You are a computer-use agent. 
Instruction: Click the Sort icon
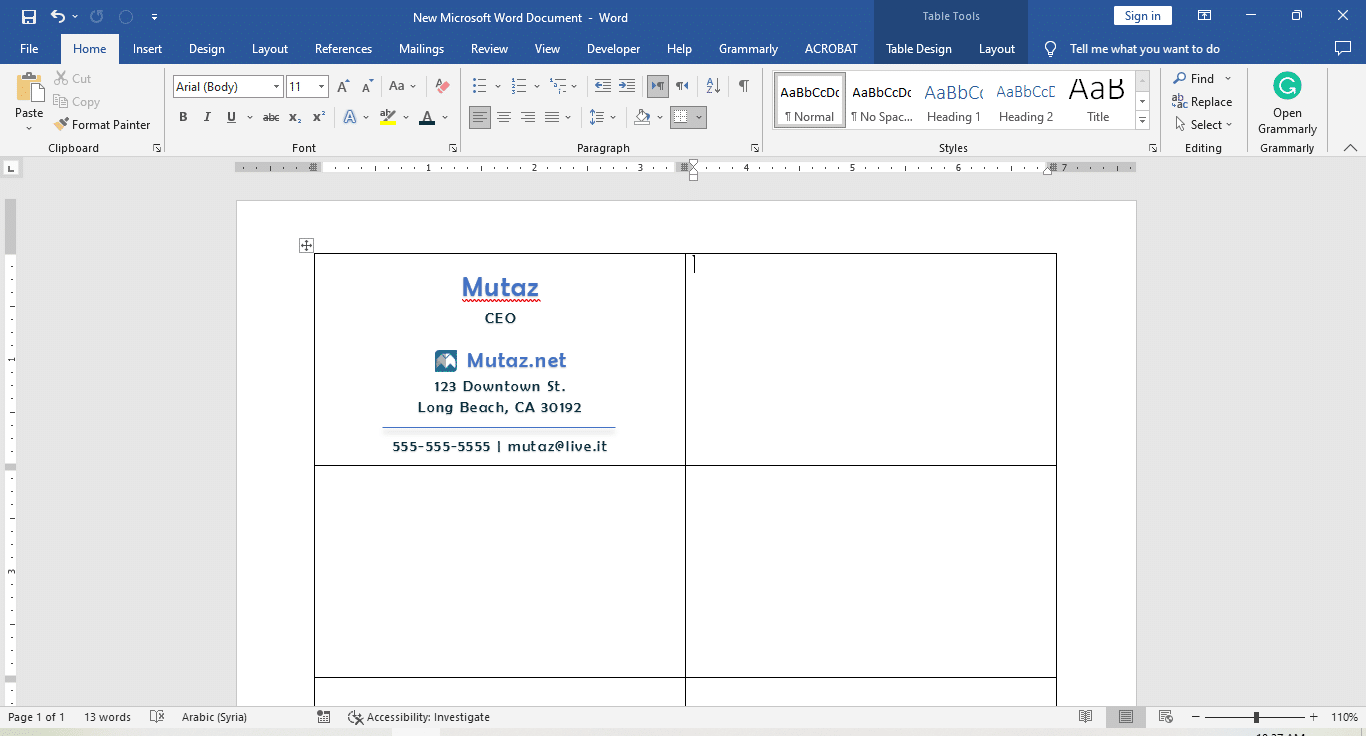click(712, 87)
